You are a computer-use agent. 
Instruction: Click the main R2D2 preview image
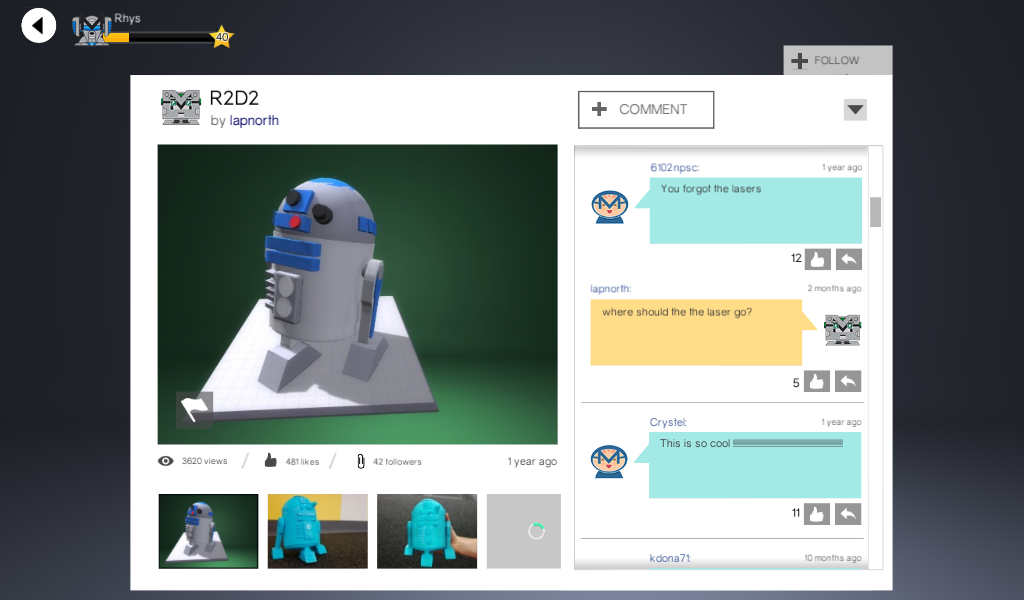point(357,294)
